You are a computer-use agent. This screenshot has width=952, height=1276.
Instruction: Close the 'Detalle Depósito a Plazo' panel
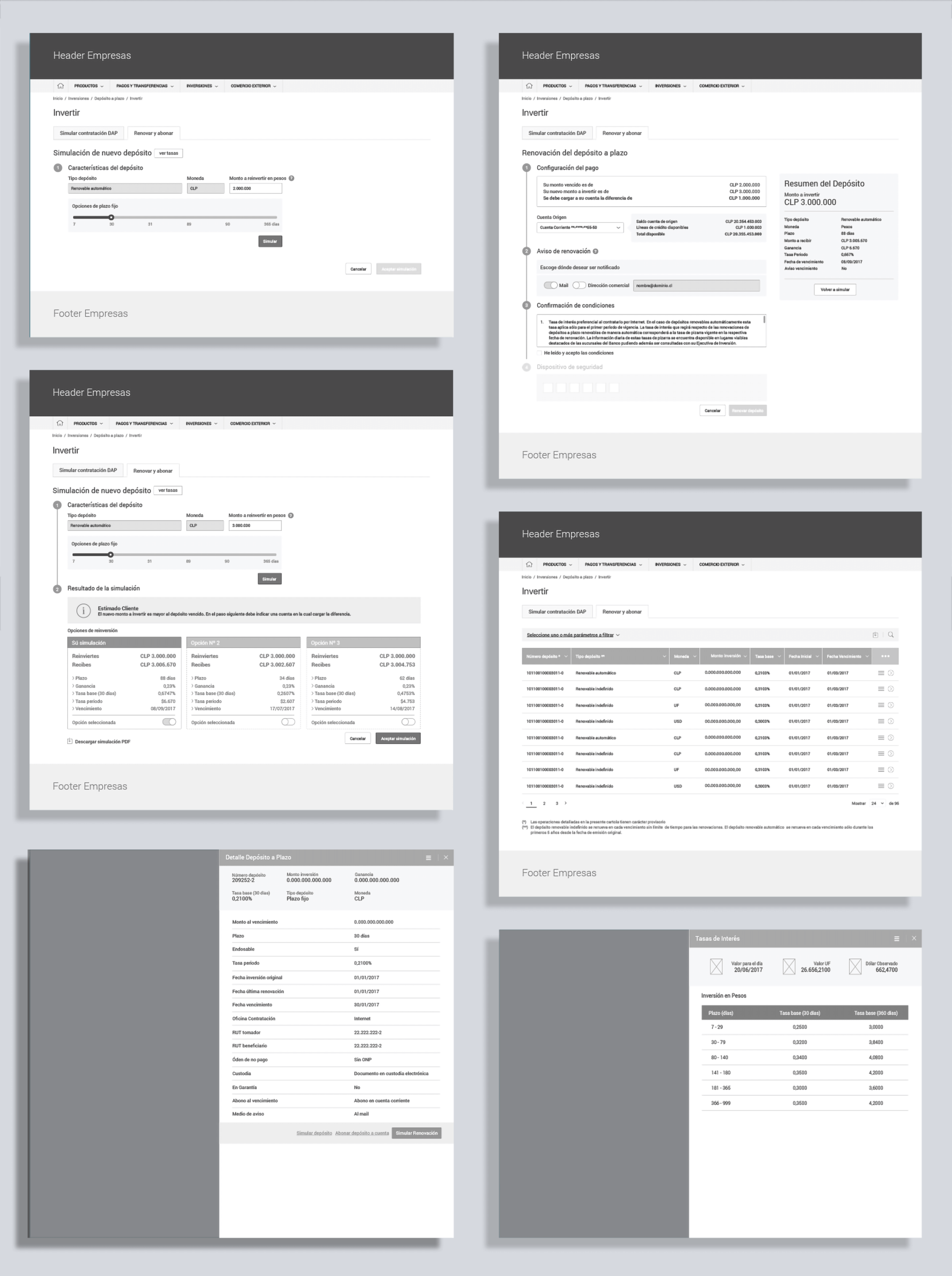446,858
